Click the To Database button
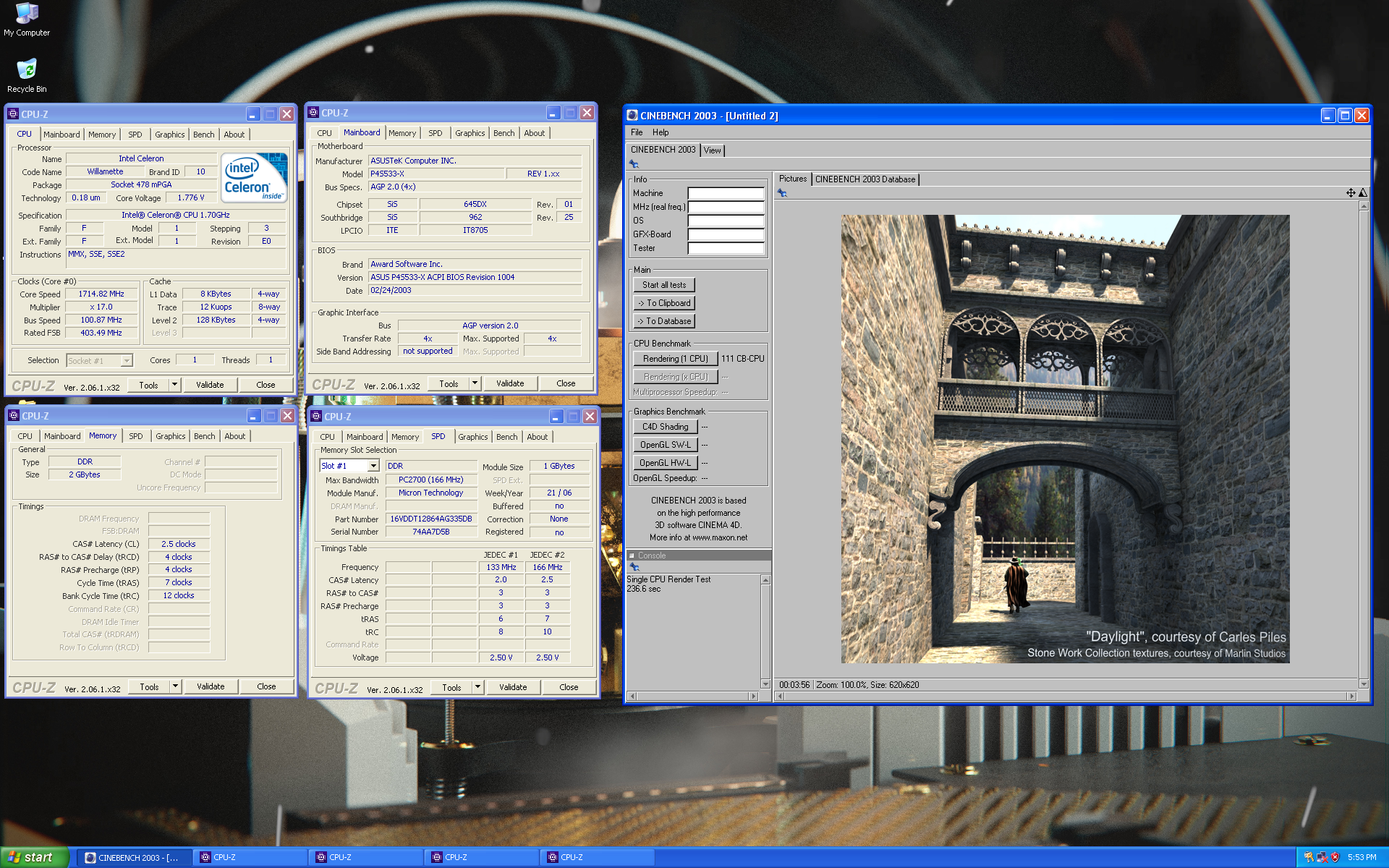The width and height of the screenshot is (1389, 868). [664, 321]
